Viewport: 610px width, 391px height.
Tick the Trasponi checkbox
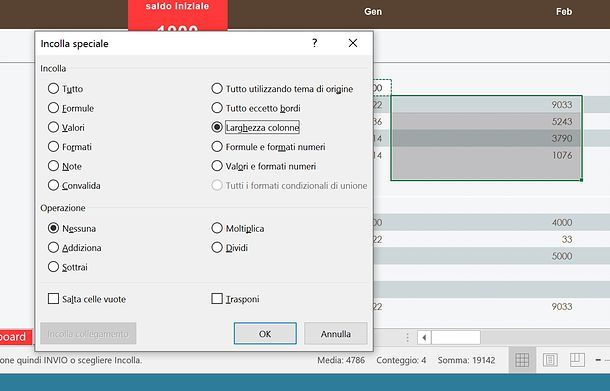click(x=217, y=299)
